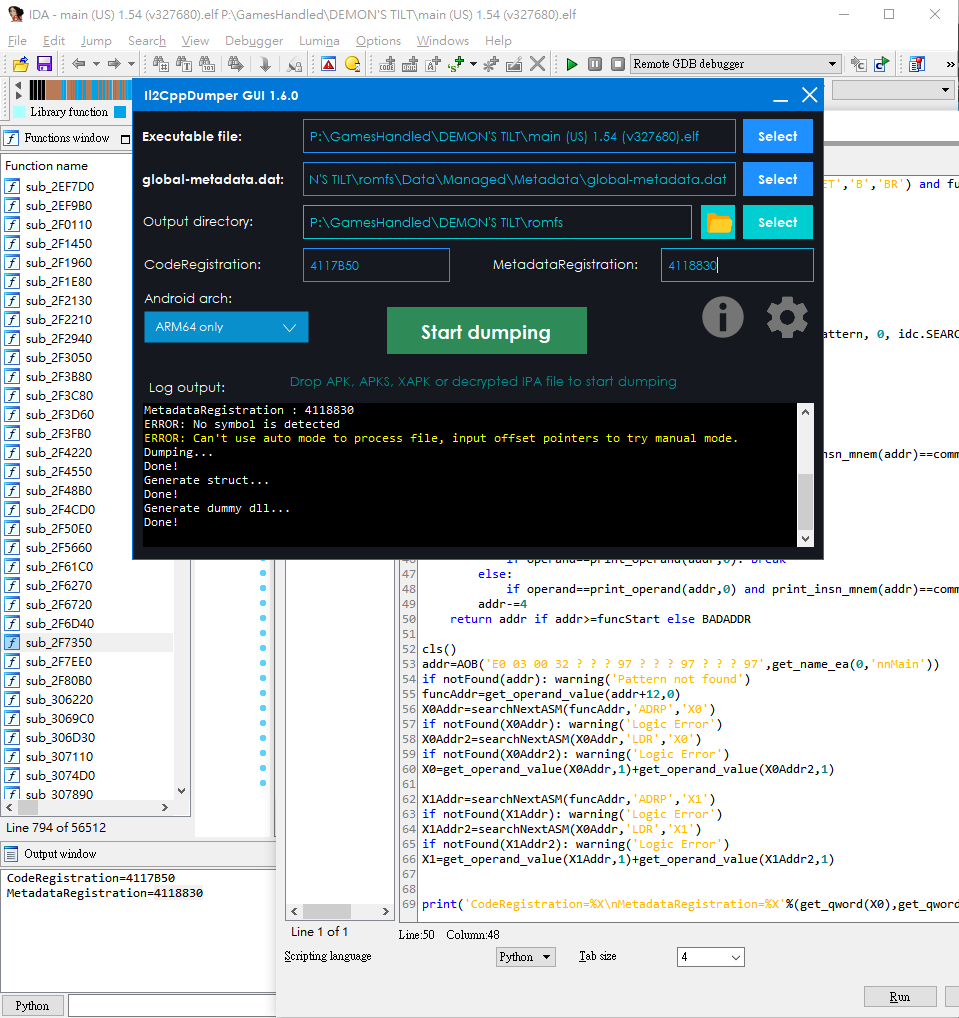Open the Lumina menu
The width and height of the screenshot is (959, 1018).
pos(319,41)
